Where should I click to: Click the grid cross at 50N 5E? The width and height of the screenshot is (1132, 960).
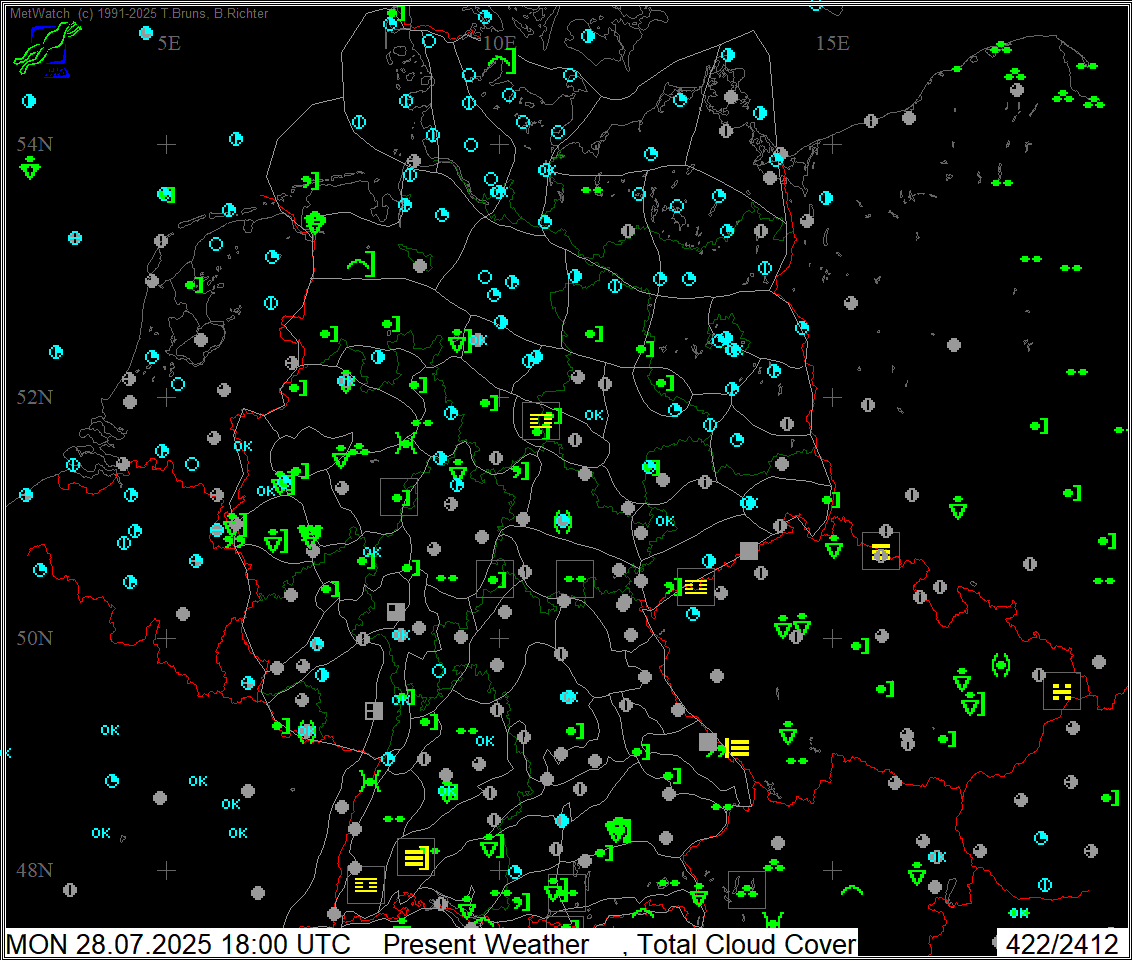(x=167, y=639)
